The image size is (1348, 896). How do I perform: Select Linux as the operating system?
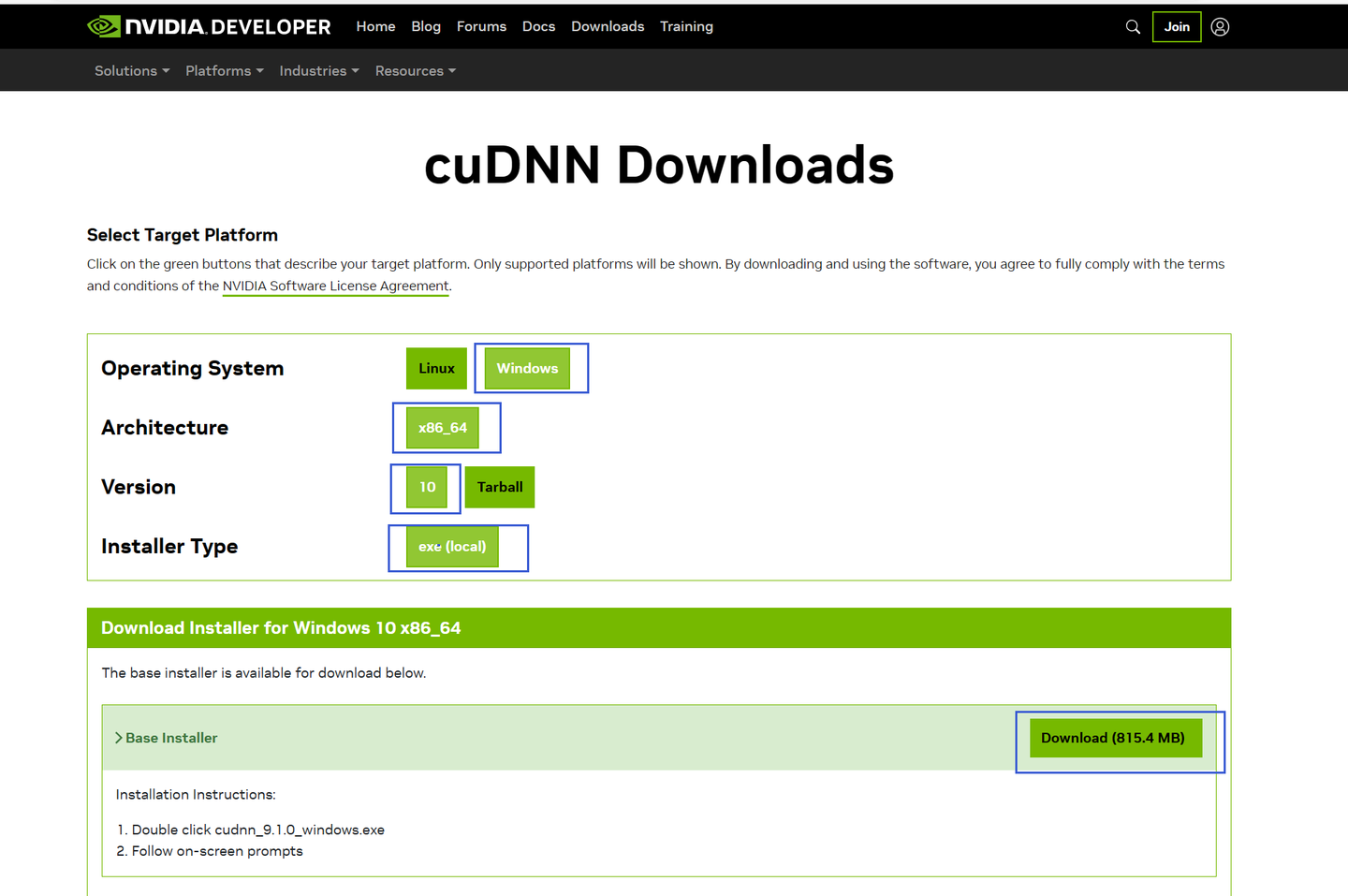pyautogui.click(x=436, y=368)
